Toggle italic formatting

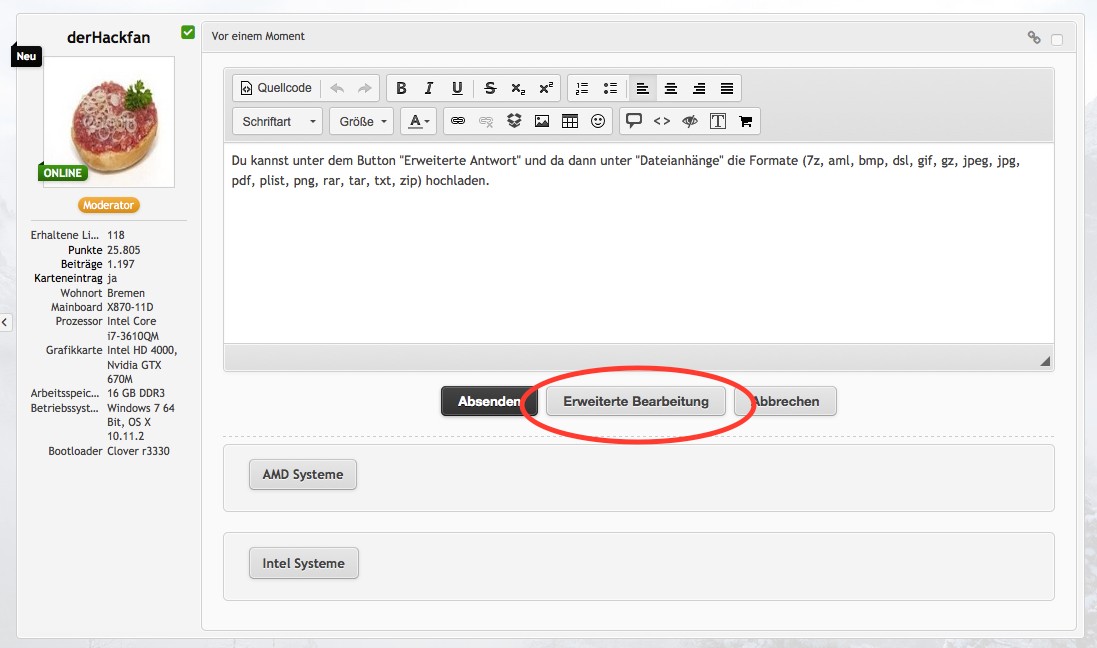coord(429,88)
